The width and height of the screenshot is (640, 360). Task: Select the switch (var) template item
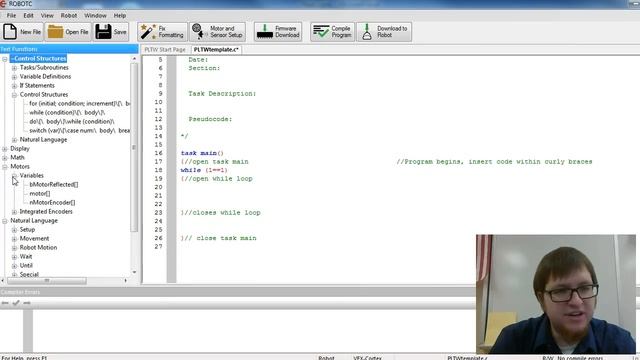pos(79,131)
